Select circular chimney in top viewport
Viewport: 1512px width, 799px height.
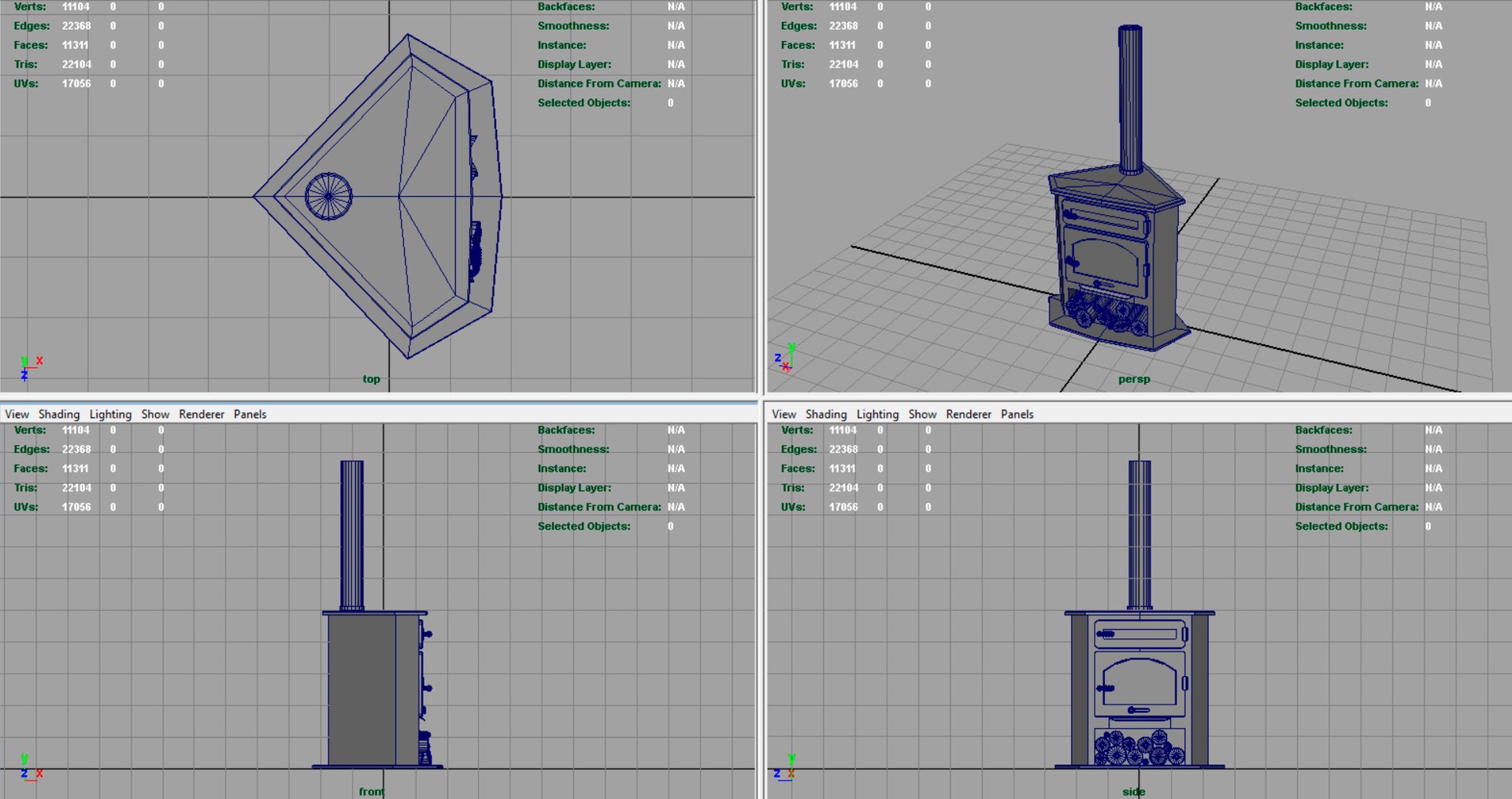[x=328, y=196]
